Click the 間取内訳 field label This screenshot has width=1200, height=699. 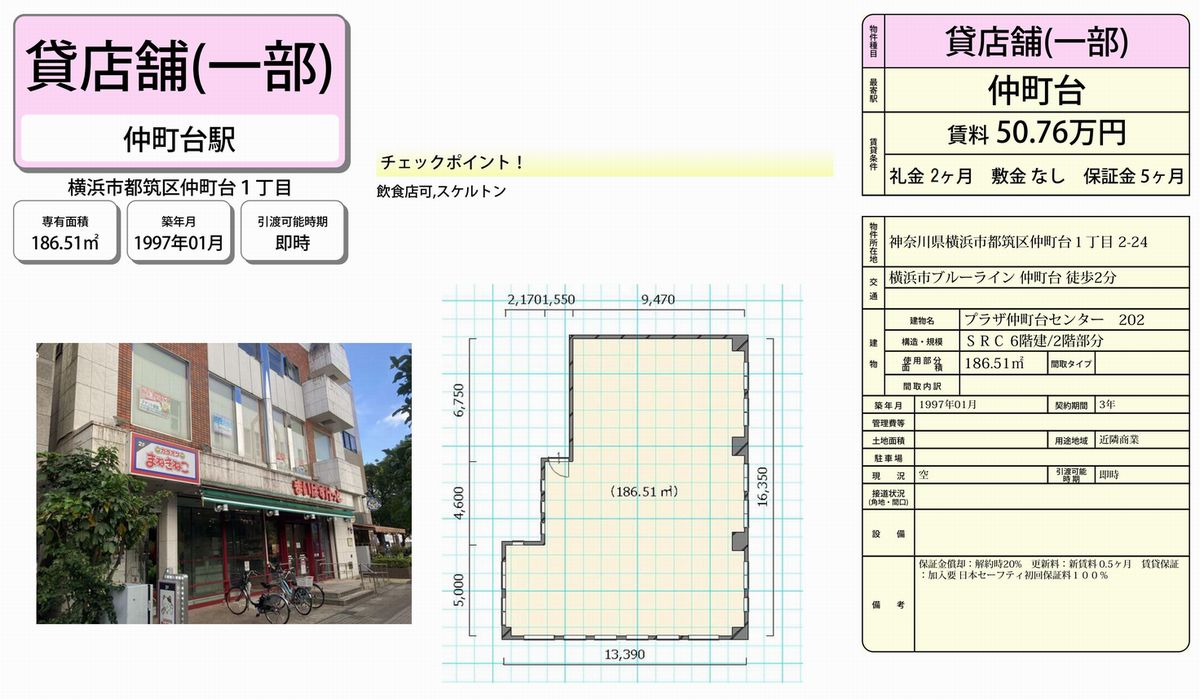tap(922, 385)
